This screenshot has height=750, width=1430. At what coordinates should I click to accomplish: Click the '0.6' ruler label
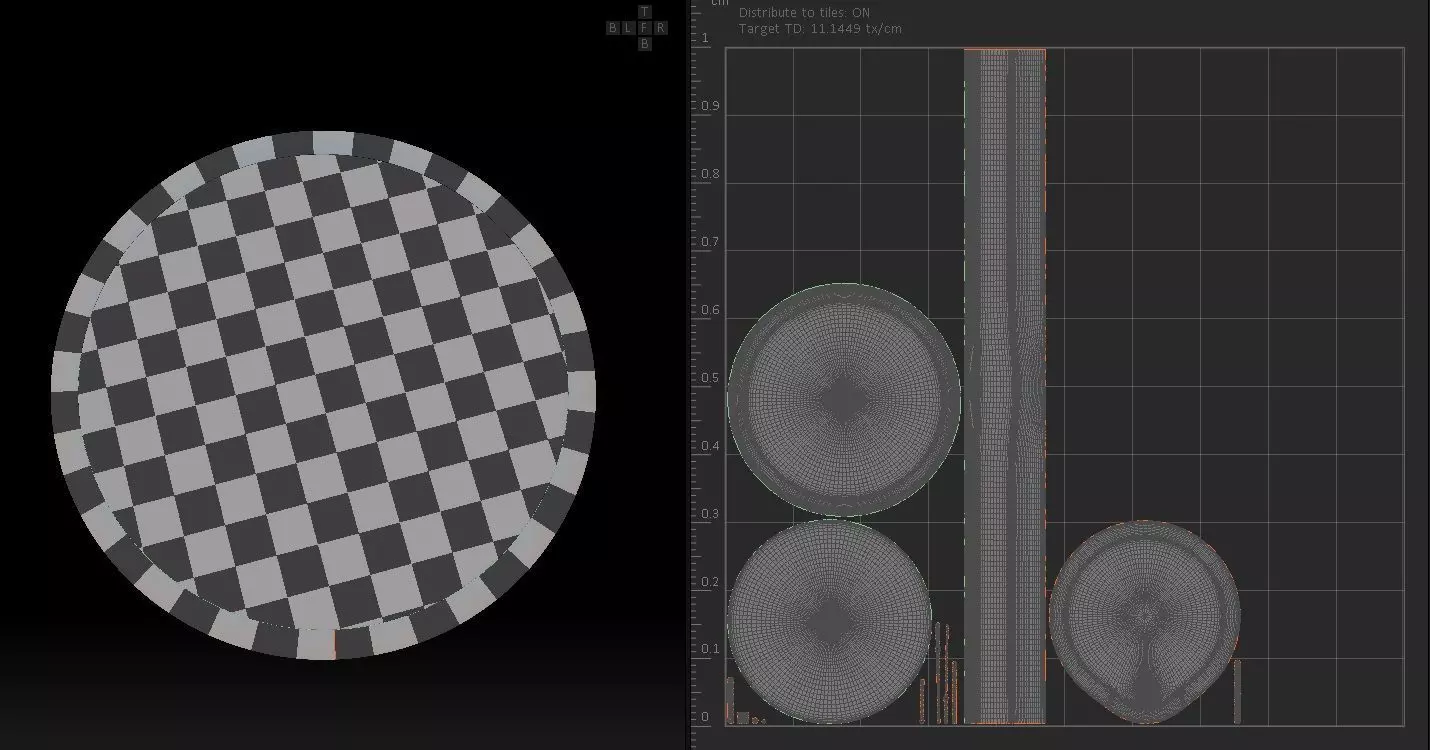point(709,310)
